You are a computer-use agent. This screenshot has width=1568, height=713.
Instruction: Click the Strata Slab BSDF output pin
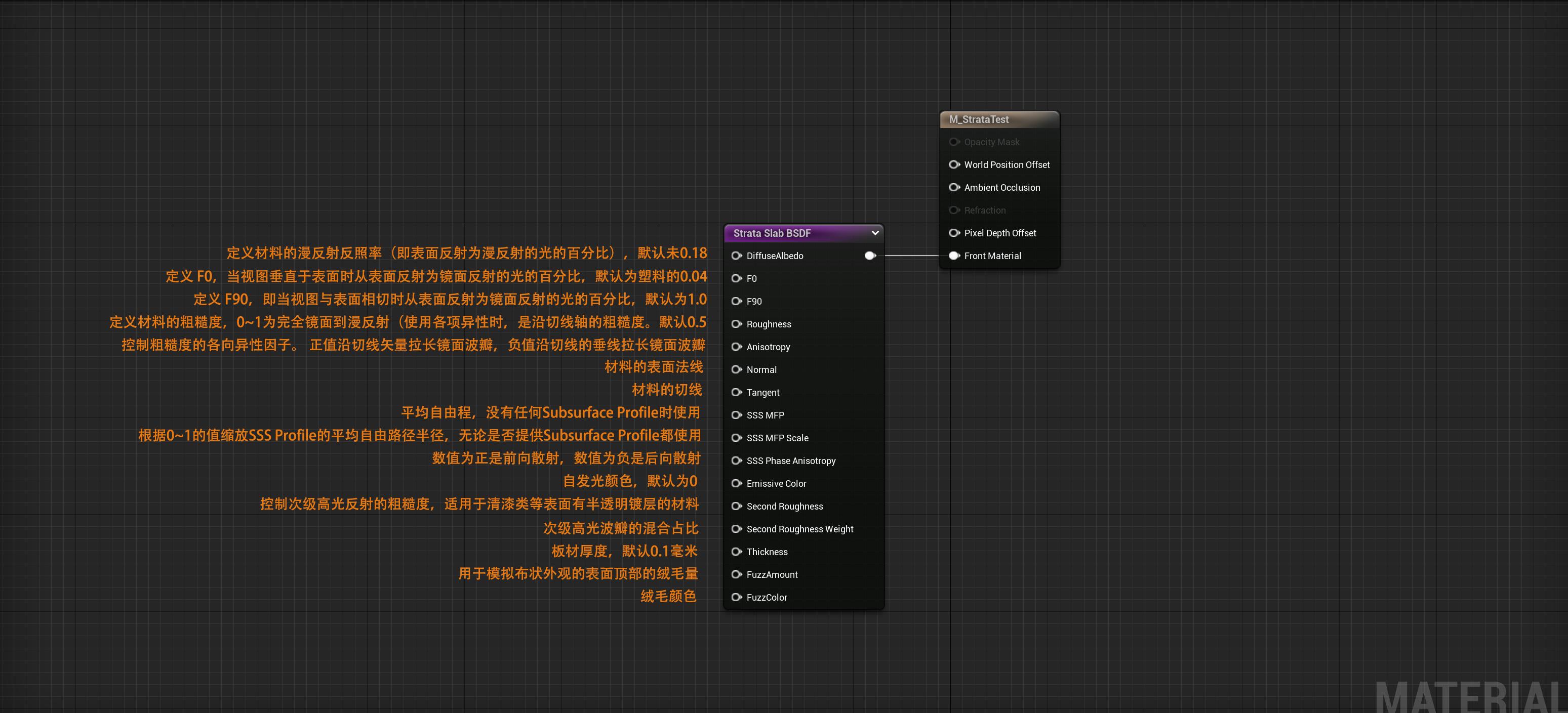(870, 256)
